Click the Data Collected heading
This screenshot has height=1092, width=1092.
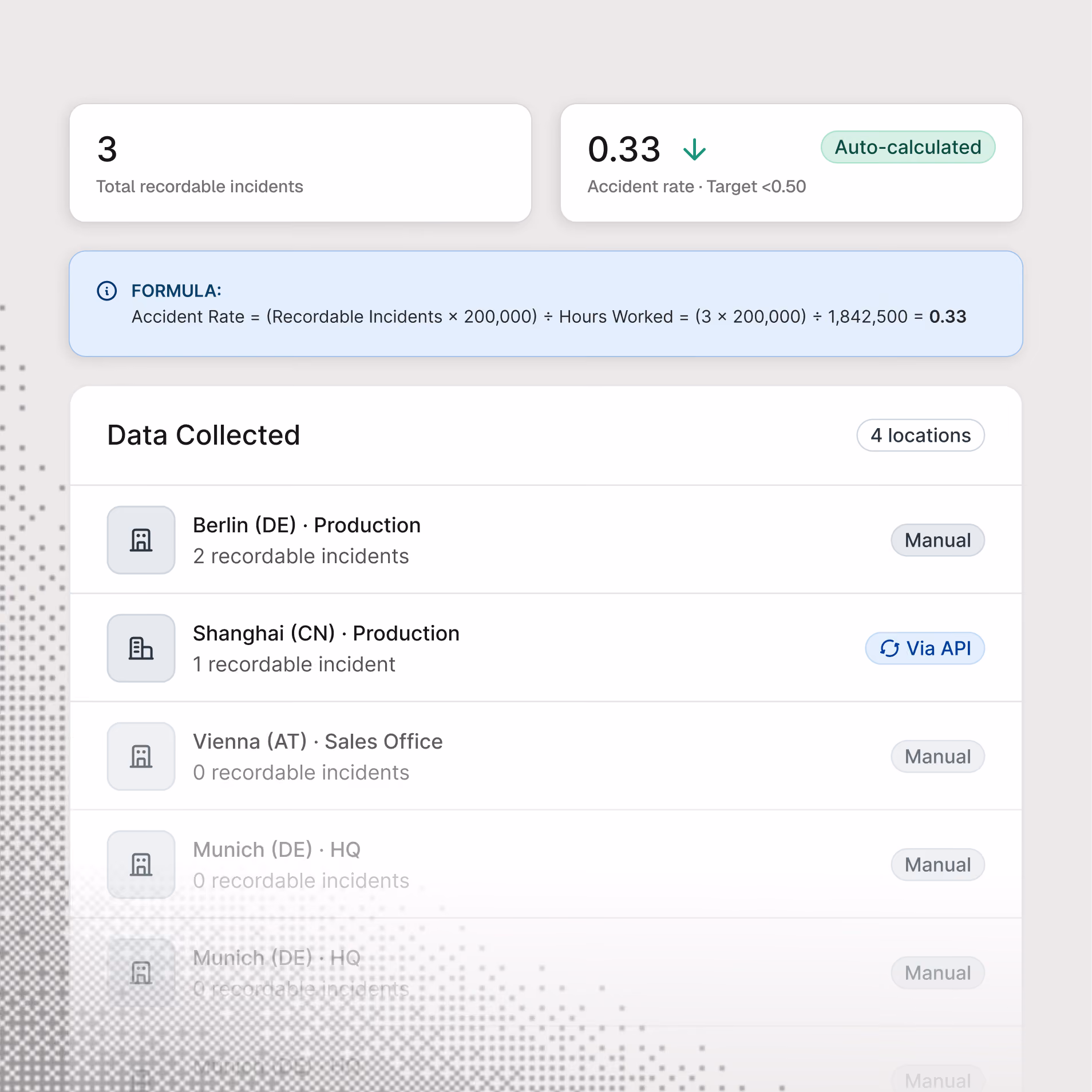pyautogui.click(x=204, y=435)
